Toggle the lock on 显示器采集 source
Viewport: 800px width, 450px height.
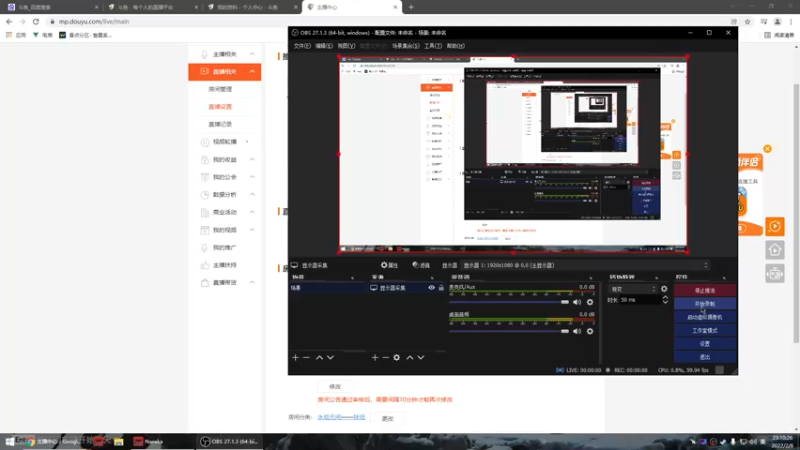point(441,288)
